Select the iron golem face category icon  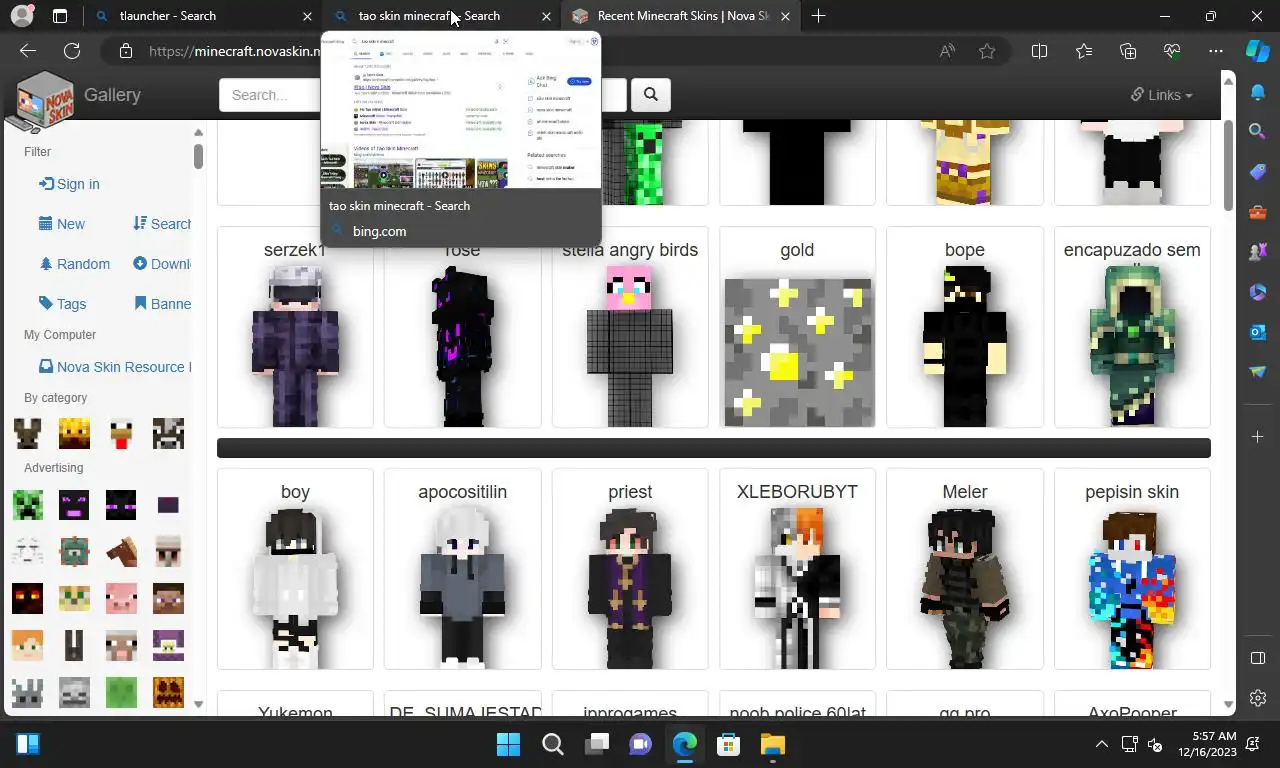168,551
